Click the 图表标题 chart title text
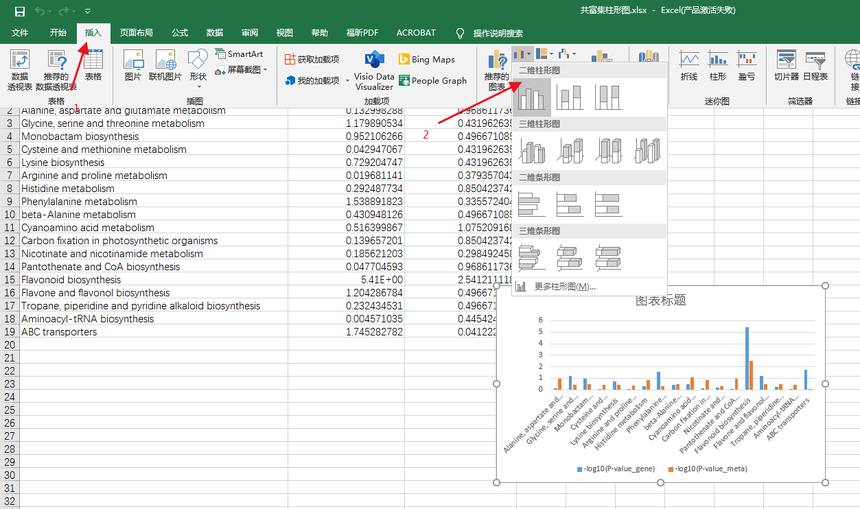 [661, 300]
